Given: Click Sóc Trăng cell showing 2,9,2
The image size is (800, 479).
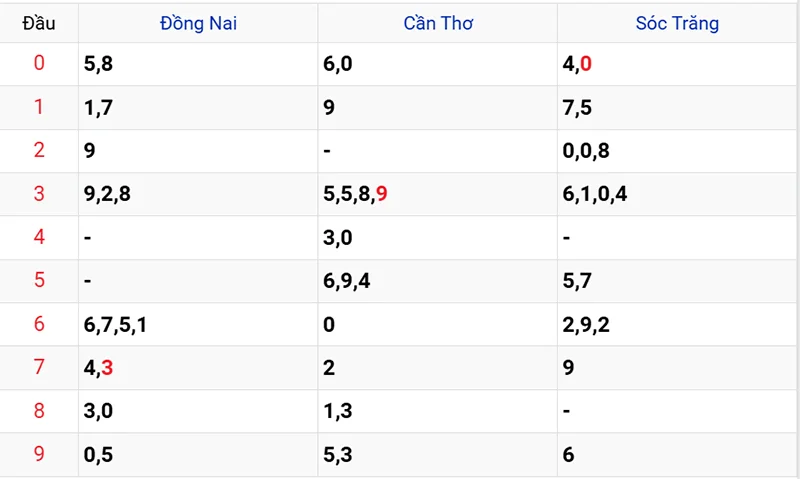Looking at the screenshot, I should coord(586,324).
